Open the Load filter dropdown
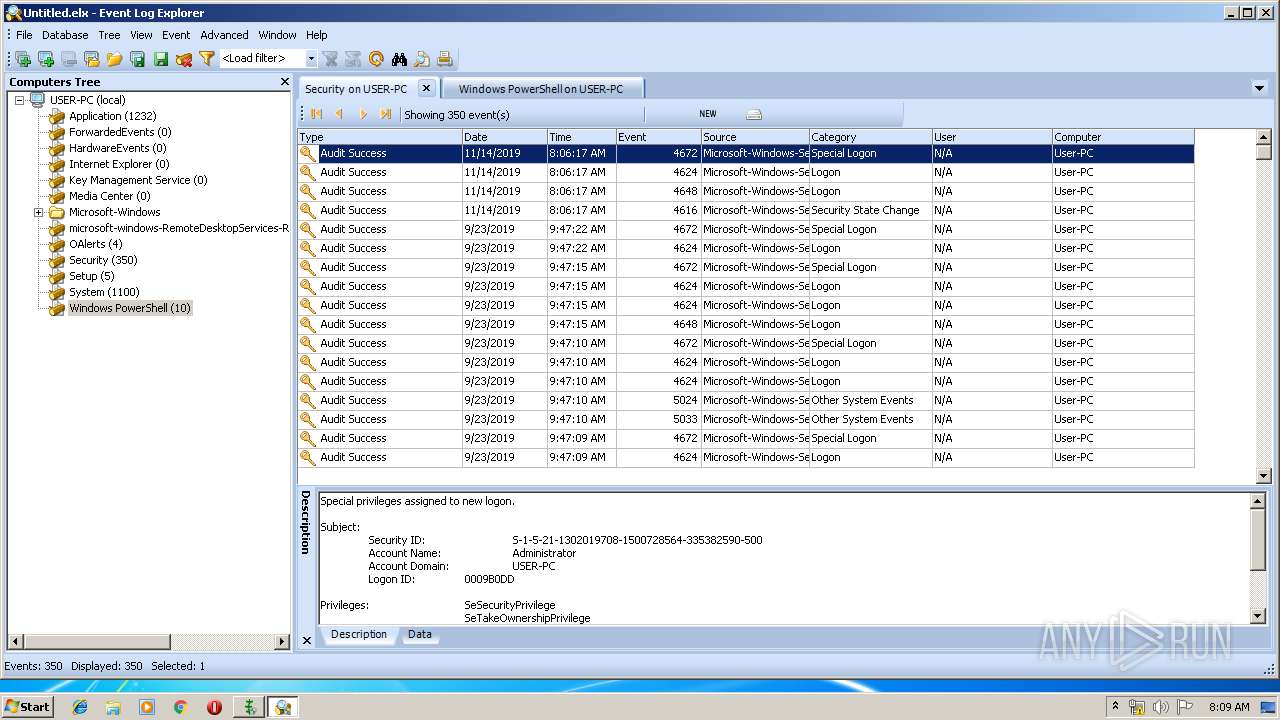 (311, 59)
